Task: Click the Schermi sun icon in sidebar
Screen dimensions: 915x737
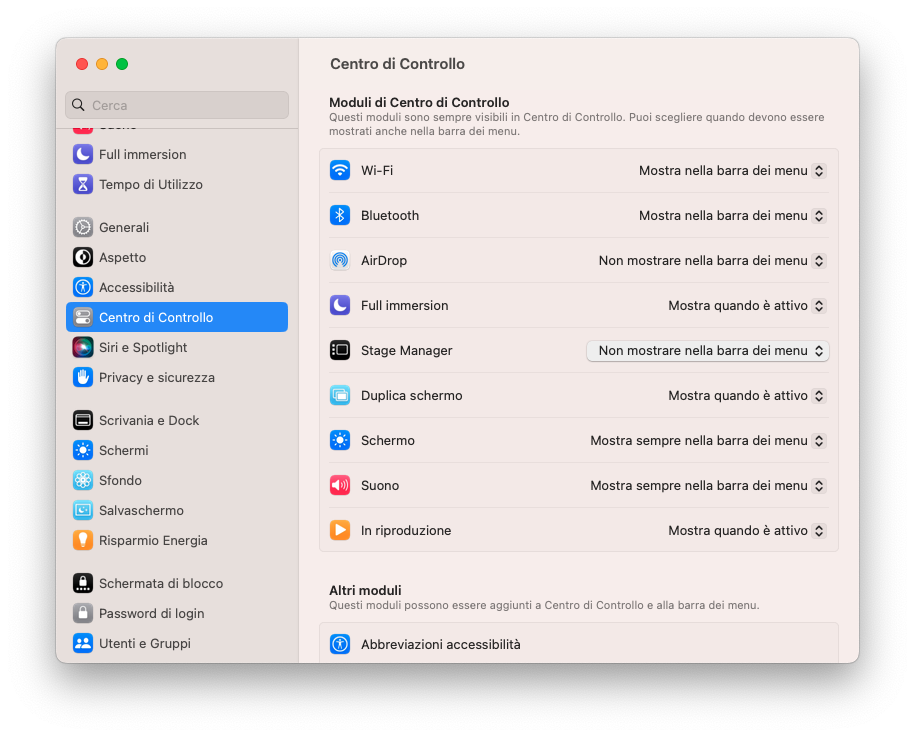Action: 83,450
